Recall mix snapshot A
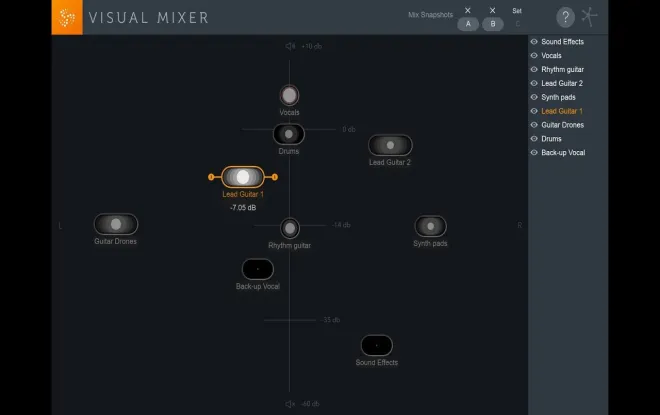660x415 pixels. point(468,24)
